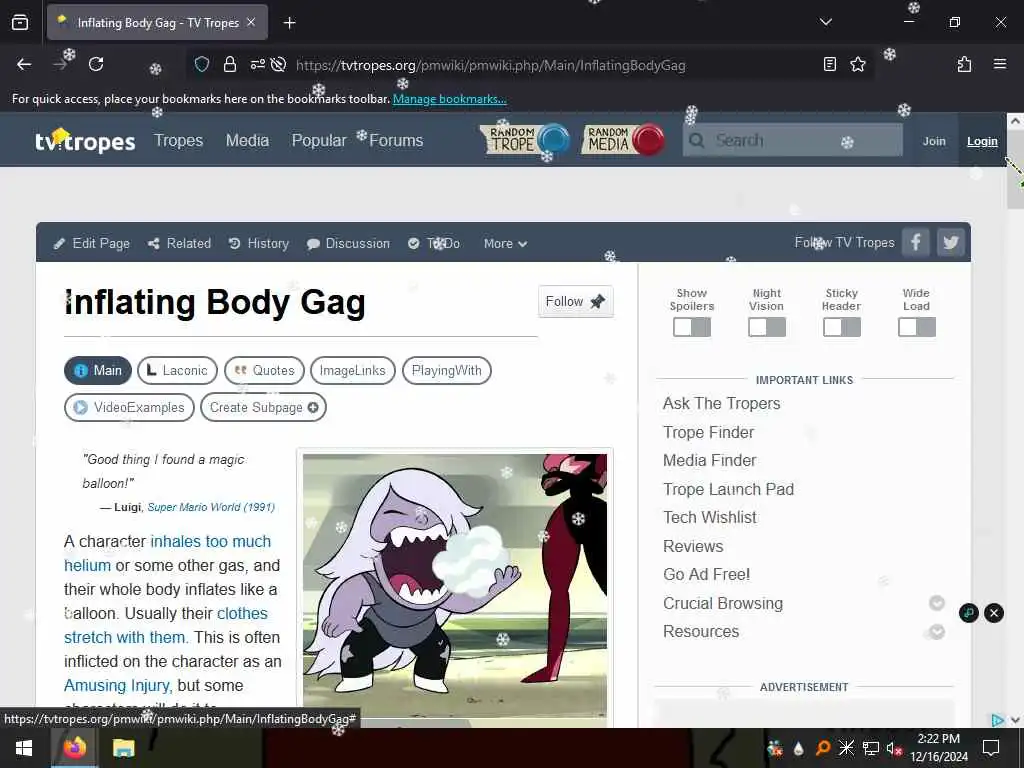Click the Login link
The width and height of the screenshot is (1024, 768).
(x=982, y=141)
